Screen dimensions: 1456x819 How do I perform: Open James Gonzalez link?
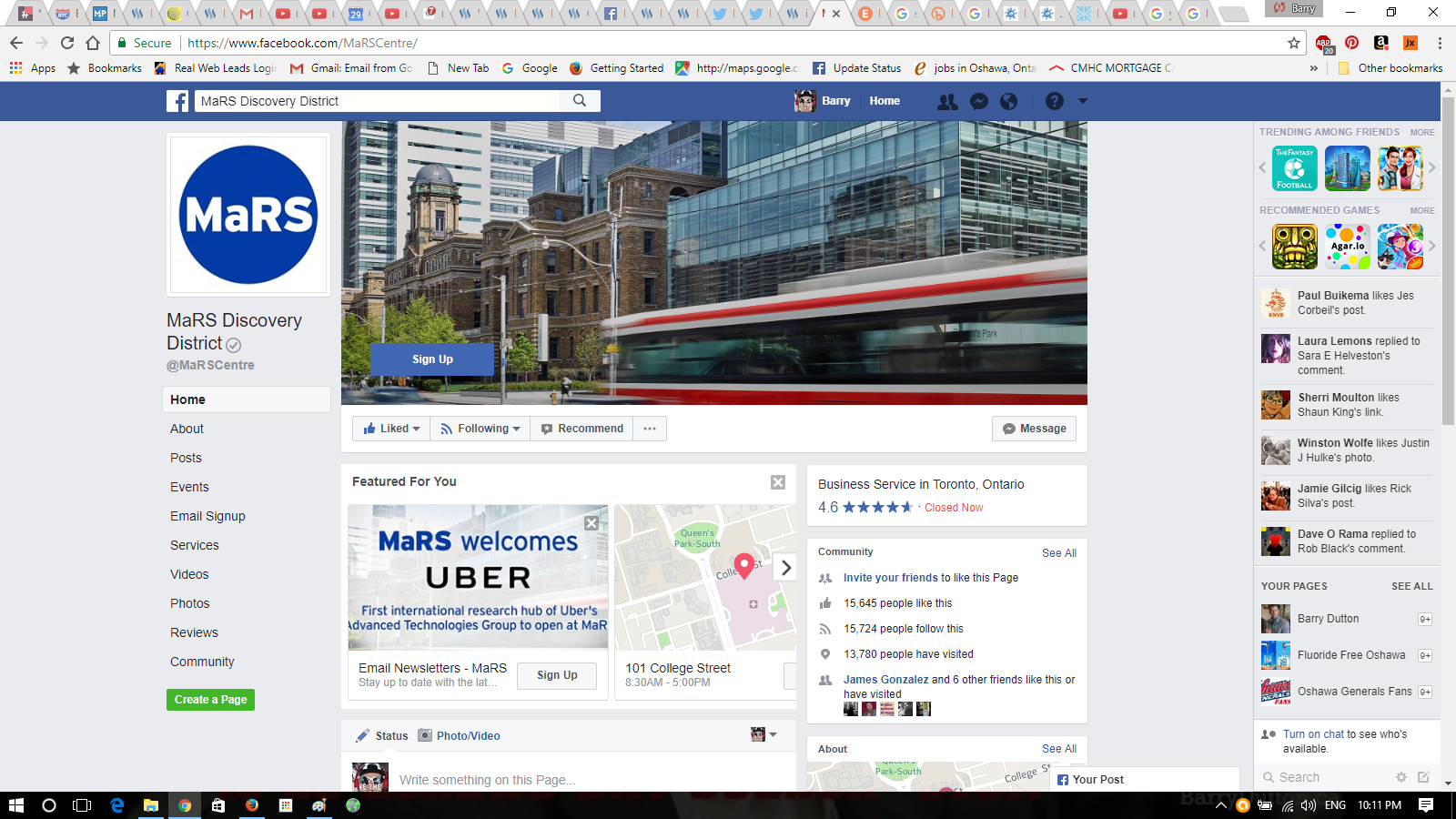pyautogui.click(x=885, y=680)
